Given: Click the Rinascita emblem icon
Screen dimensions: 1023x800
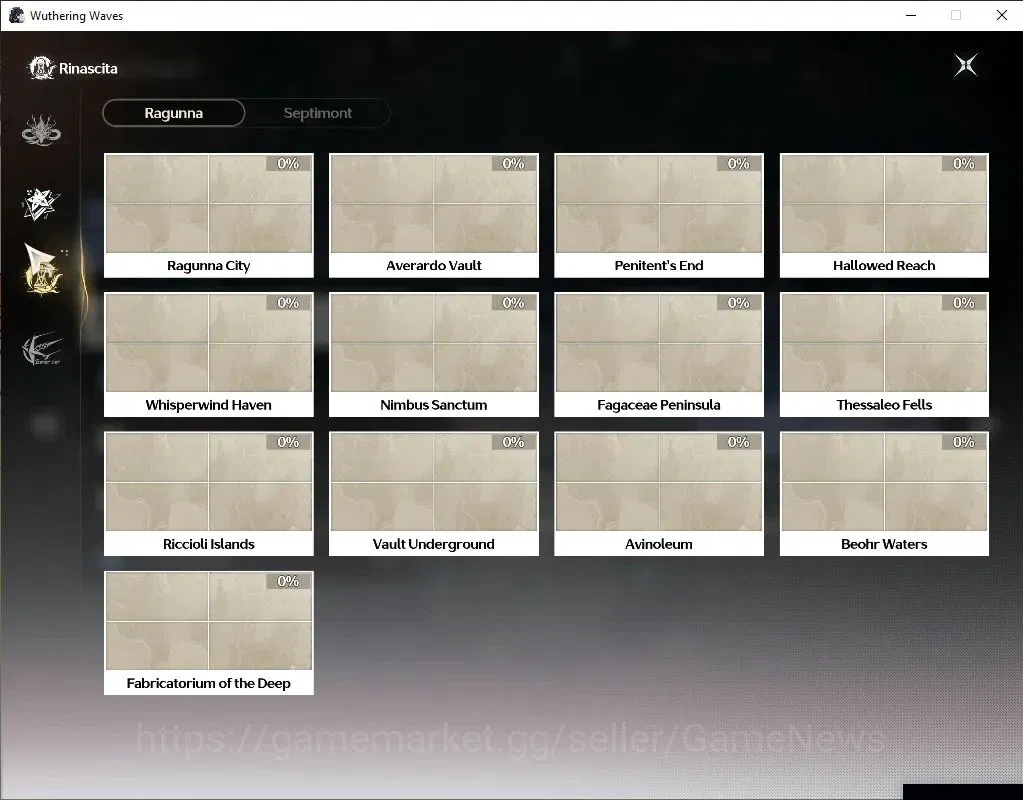Looking at the screenshot, I should (x=41, y=68).
